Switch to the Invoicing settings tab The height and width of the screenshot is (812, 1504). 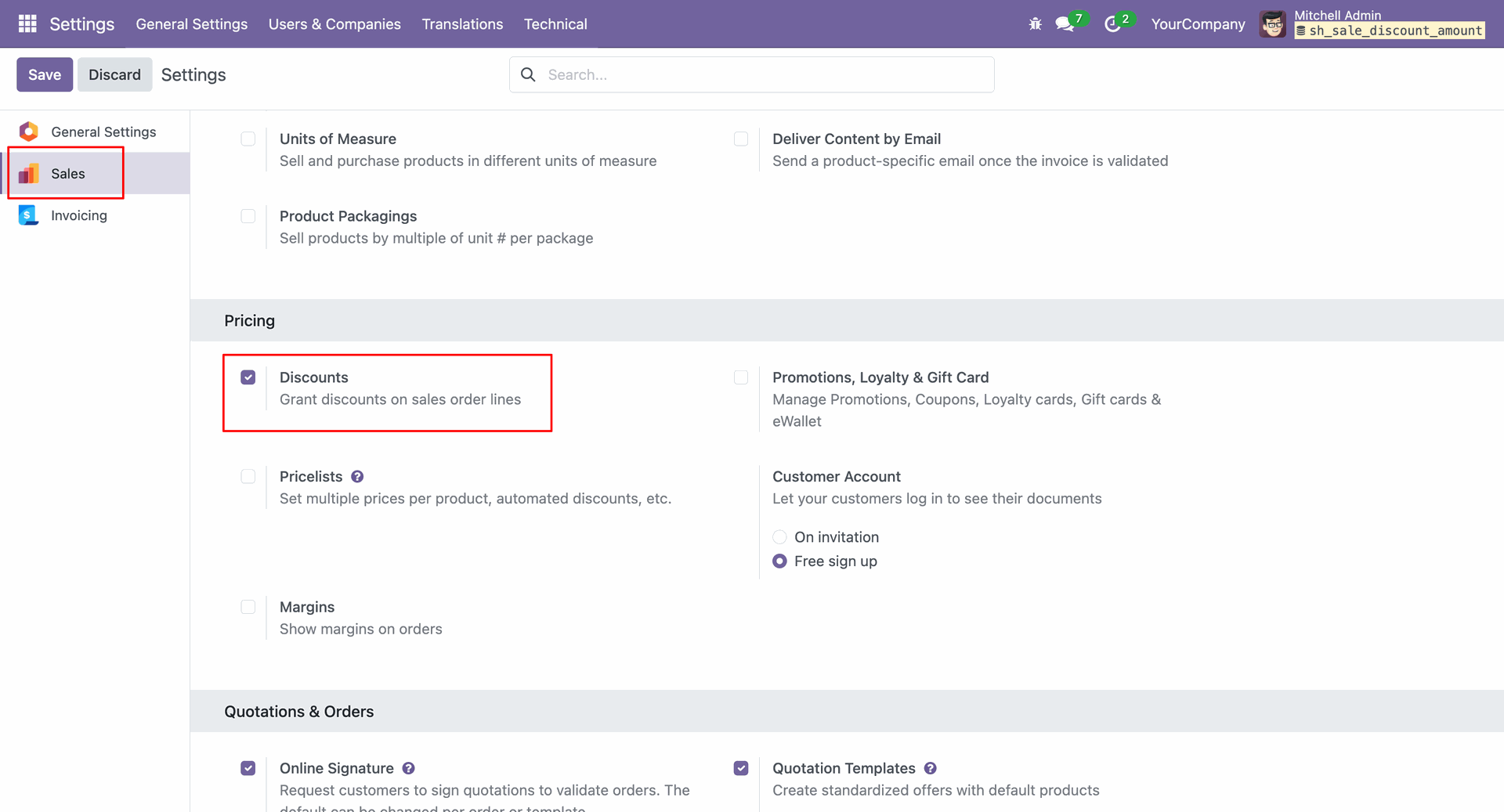click(x=78, y=215)
